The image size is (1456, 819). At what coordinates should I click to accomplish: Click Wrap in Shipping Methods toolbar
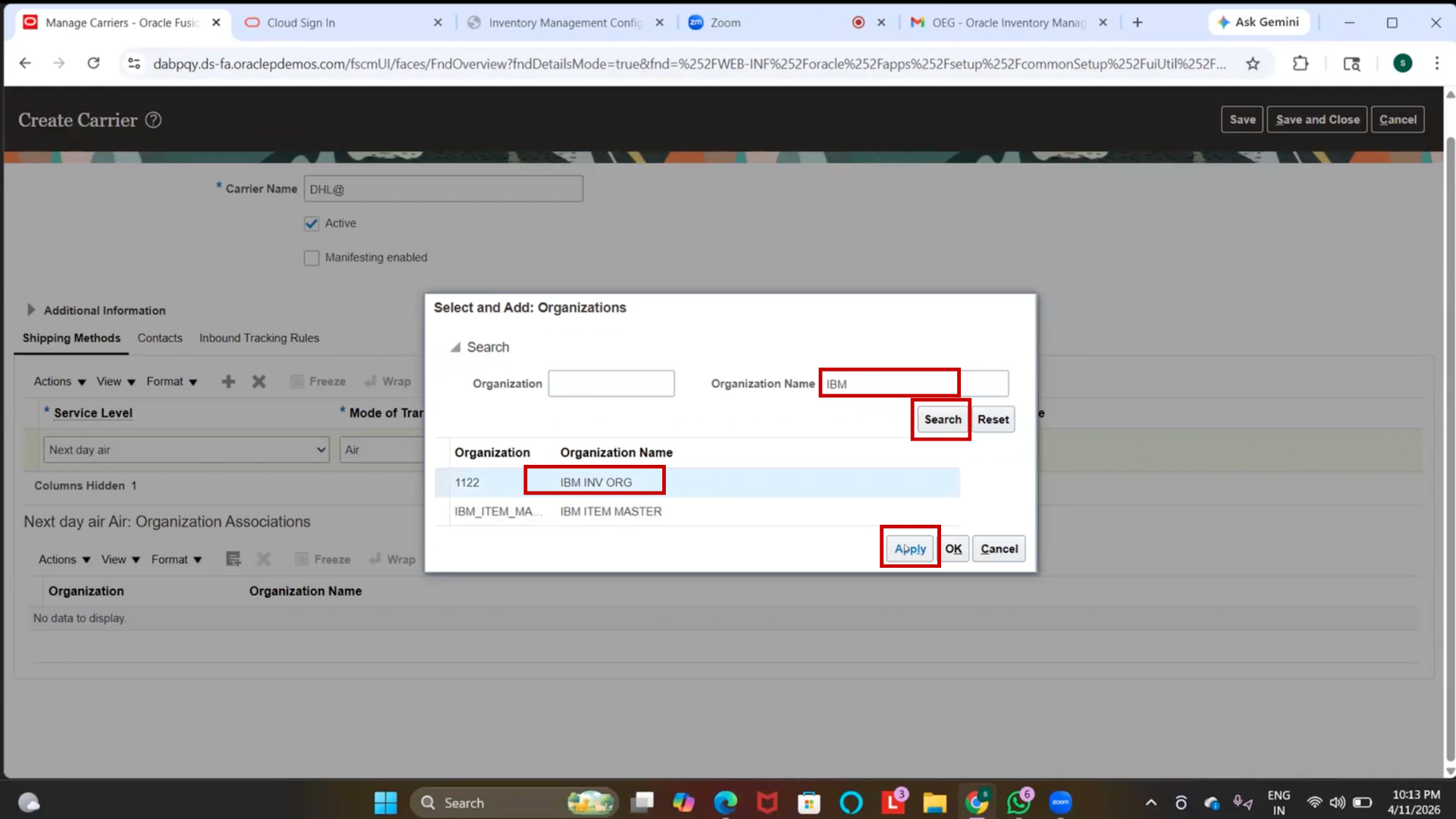pyautogui.click(x=388, y=381)
